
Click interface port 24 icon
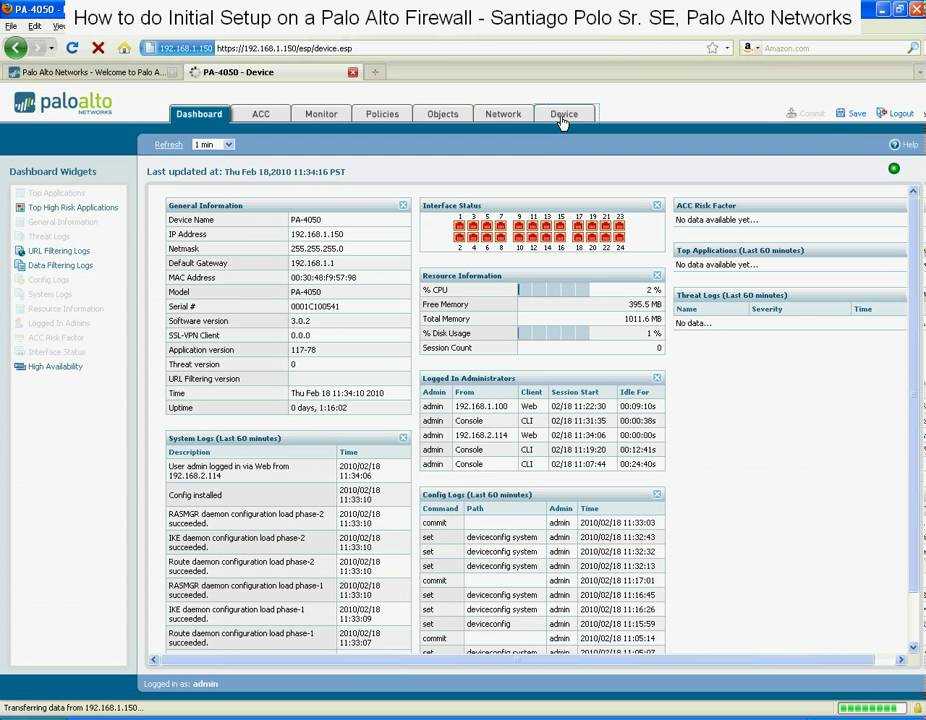[x=619, y=237]
